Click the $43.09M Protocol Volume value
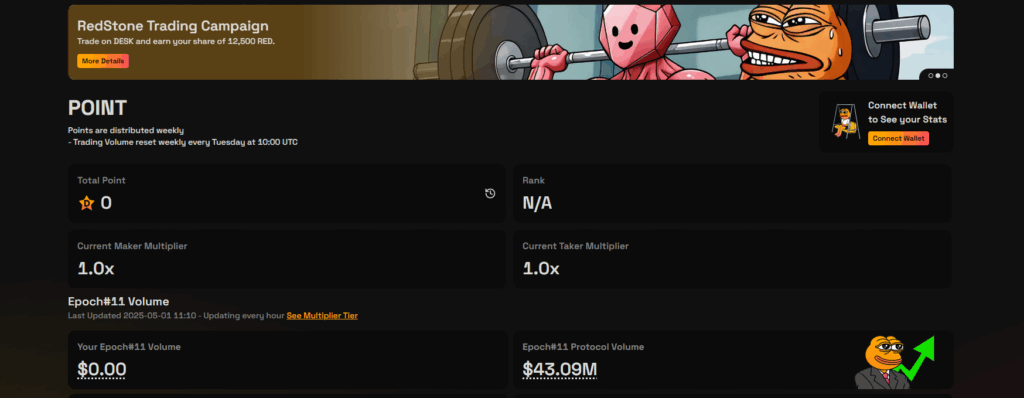Screen dimensions: 1024x398 [560, 370]
